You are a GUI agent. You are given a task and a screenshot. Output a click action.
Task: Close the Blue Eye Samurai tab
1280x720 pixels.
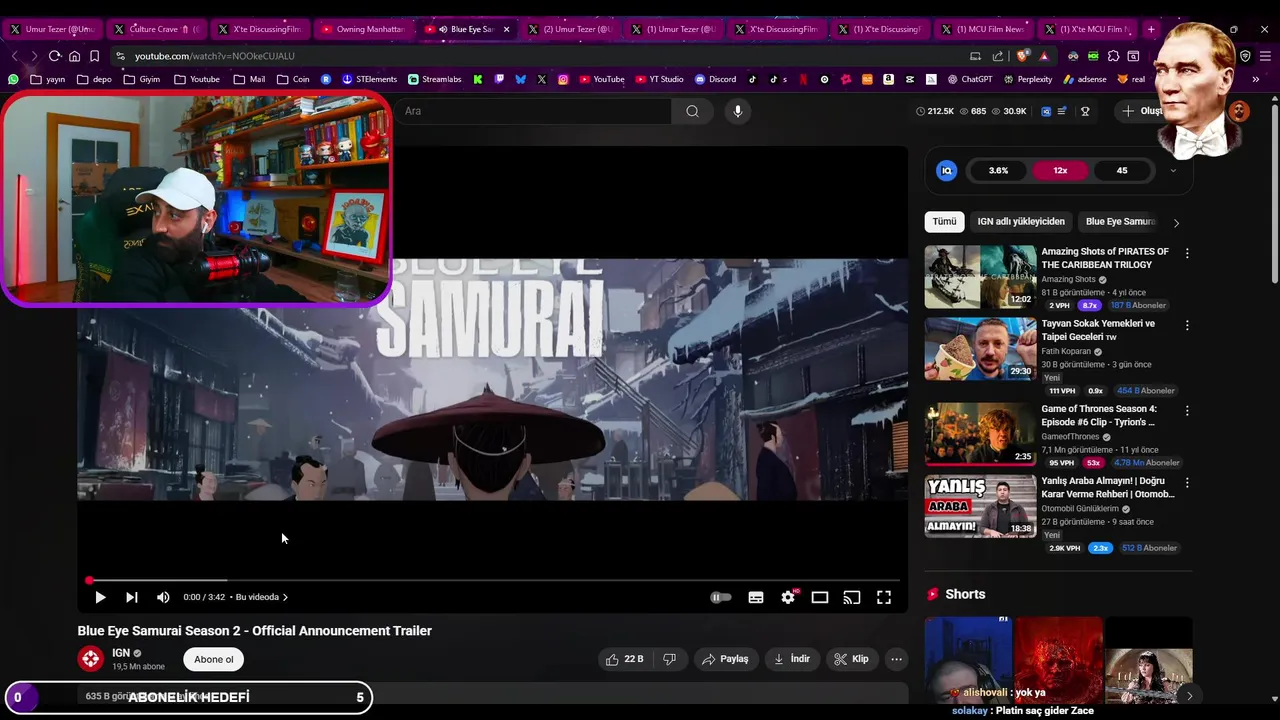tap(506, 29)
